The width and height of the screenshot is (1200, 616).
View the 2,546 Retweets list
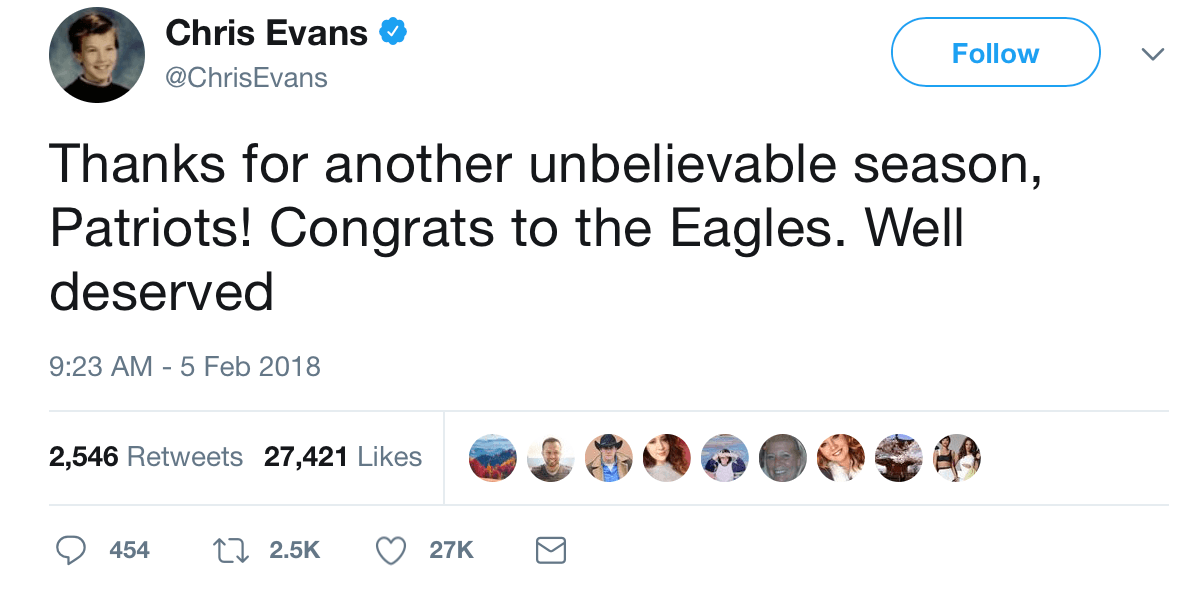tap(146, 458)
